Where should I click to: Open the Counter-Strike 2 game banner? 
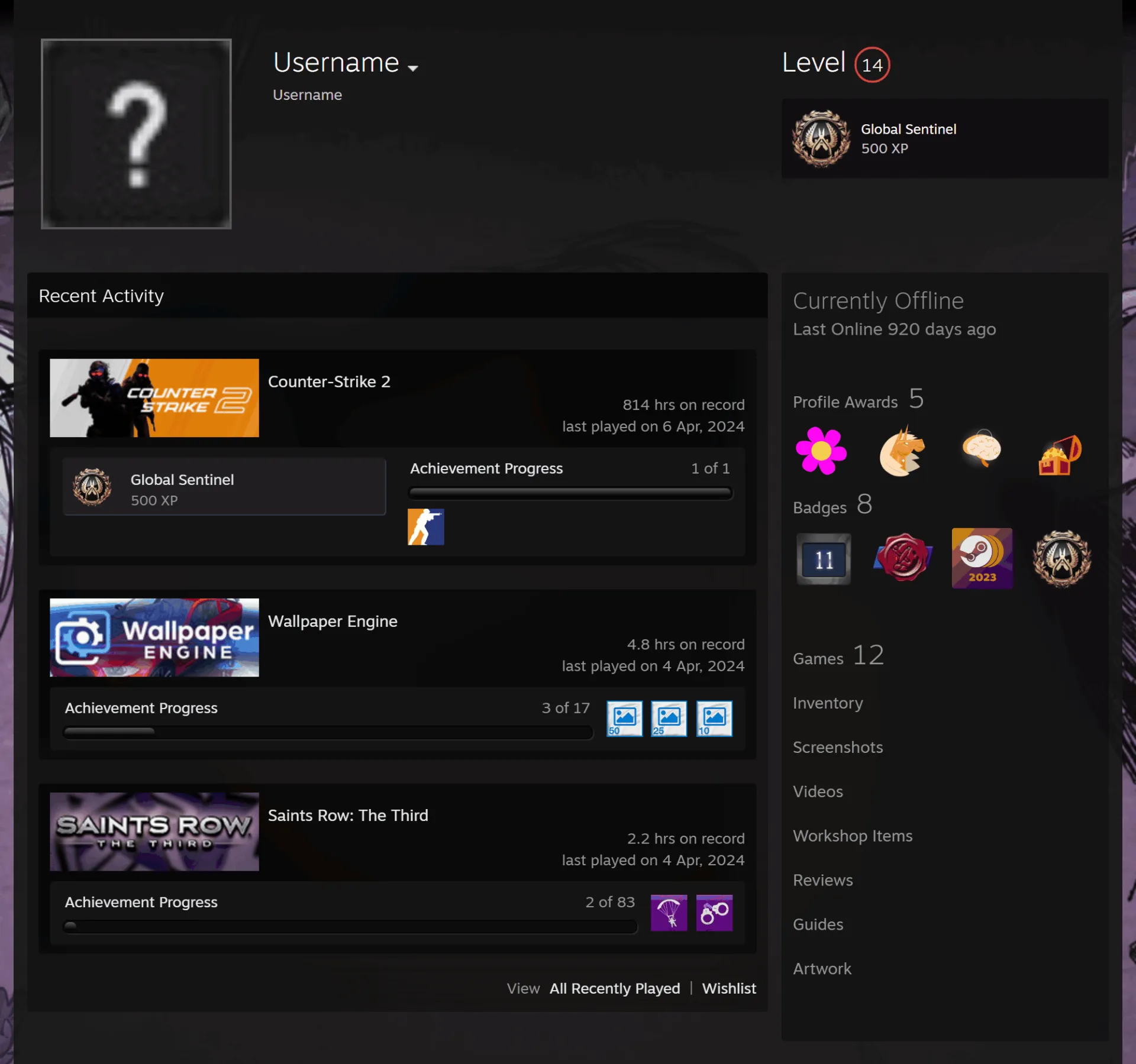click(154, 398)
